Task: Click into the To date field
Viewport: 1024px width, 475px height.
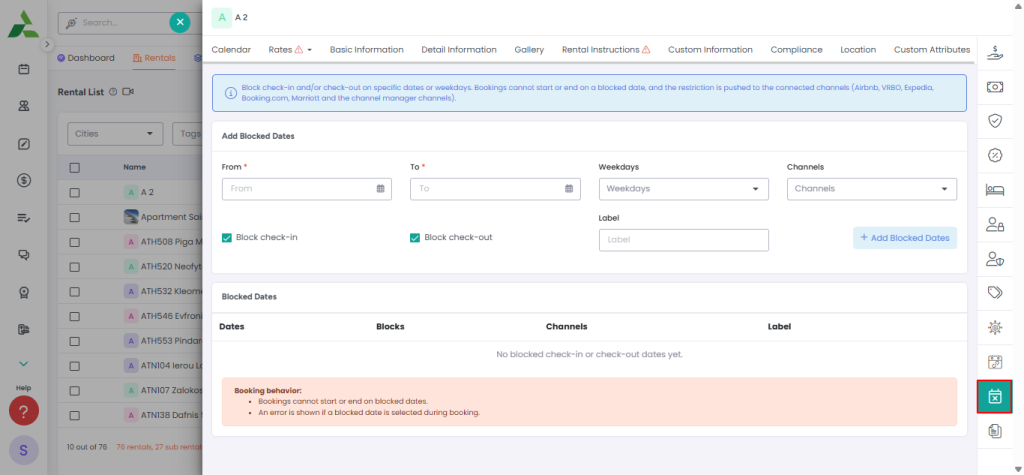Action: click(495, 189)
